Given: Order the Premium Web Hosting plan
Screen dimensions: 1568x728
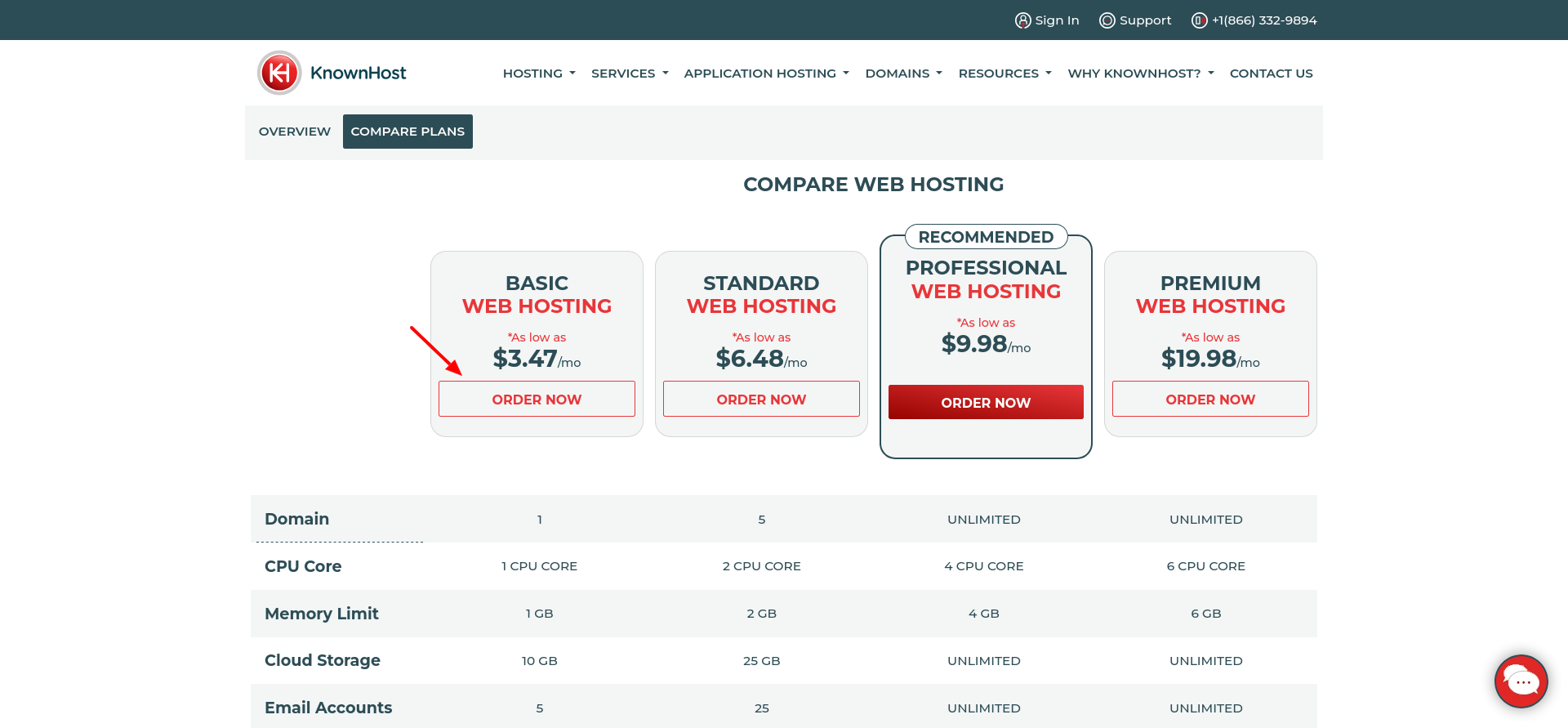Looking at the screenshot, I should 1210,399.
